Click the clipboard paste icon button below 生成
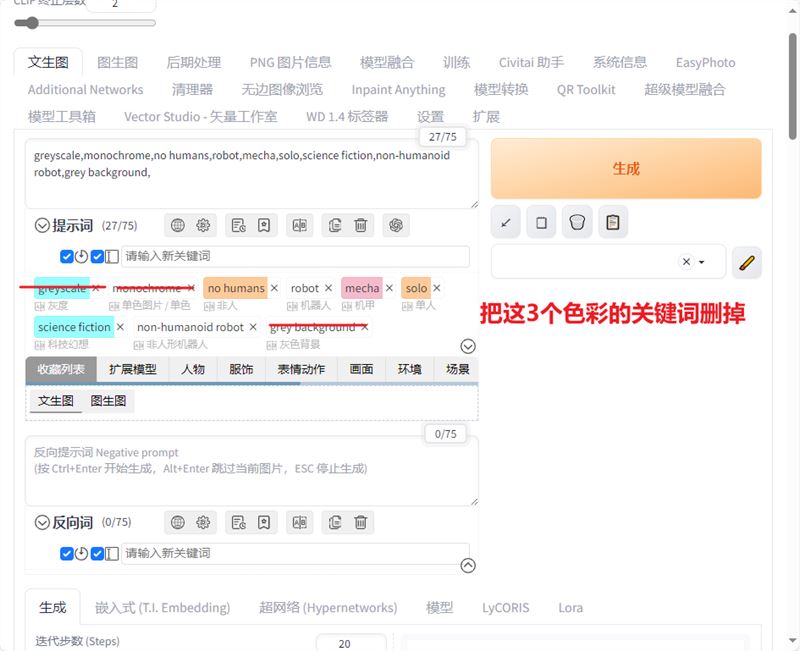Image resolution: width=800 pixels, height=651 pixels. pyautogui.click(x=613, y=222)
